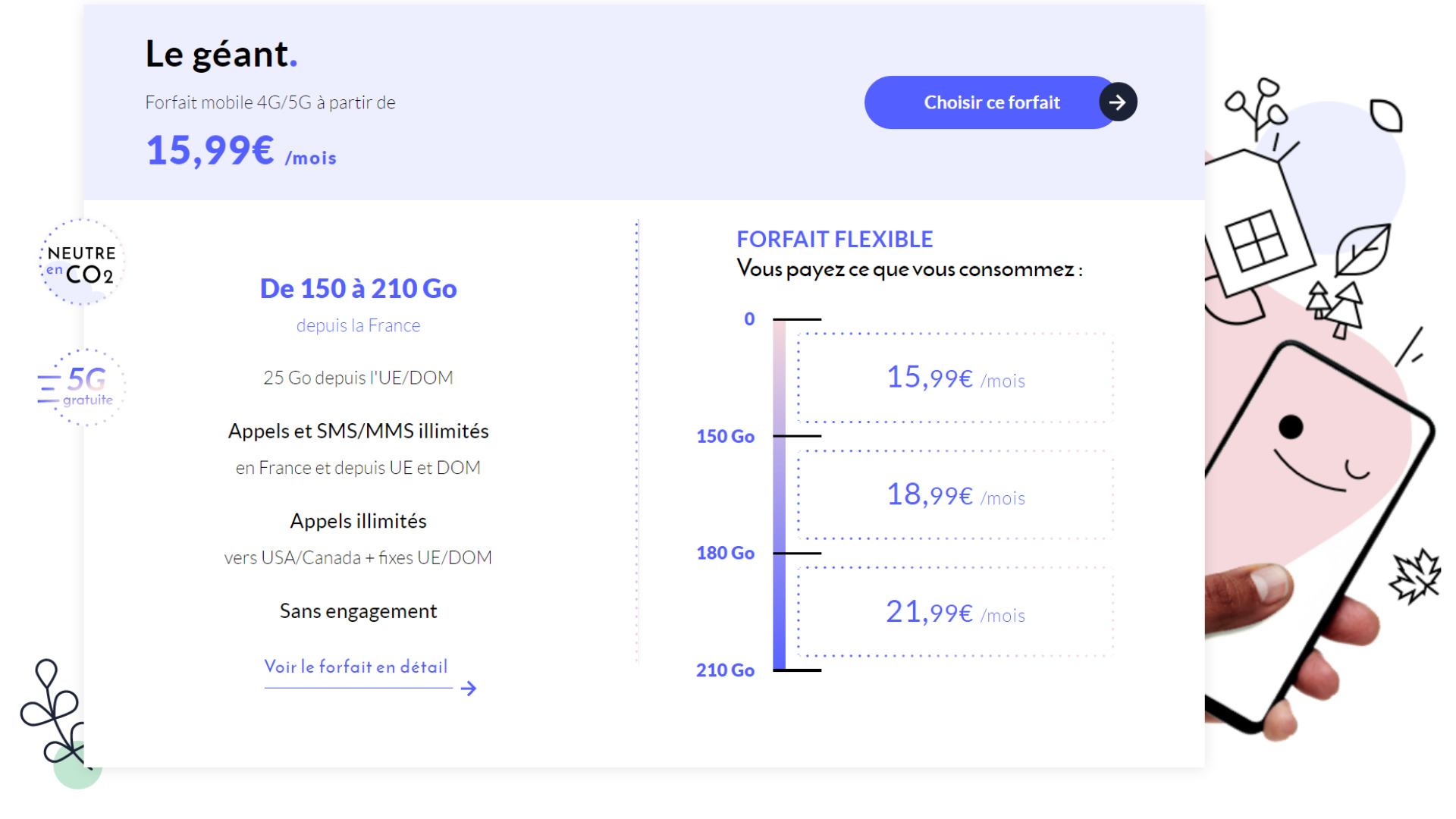Select the 15,99€ /mois price tier box
Viewport: 1456px width, 819px height.
click(x=955, y=377)
